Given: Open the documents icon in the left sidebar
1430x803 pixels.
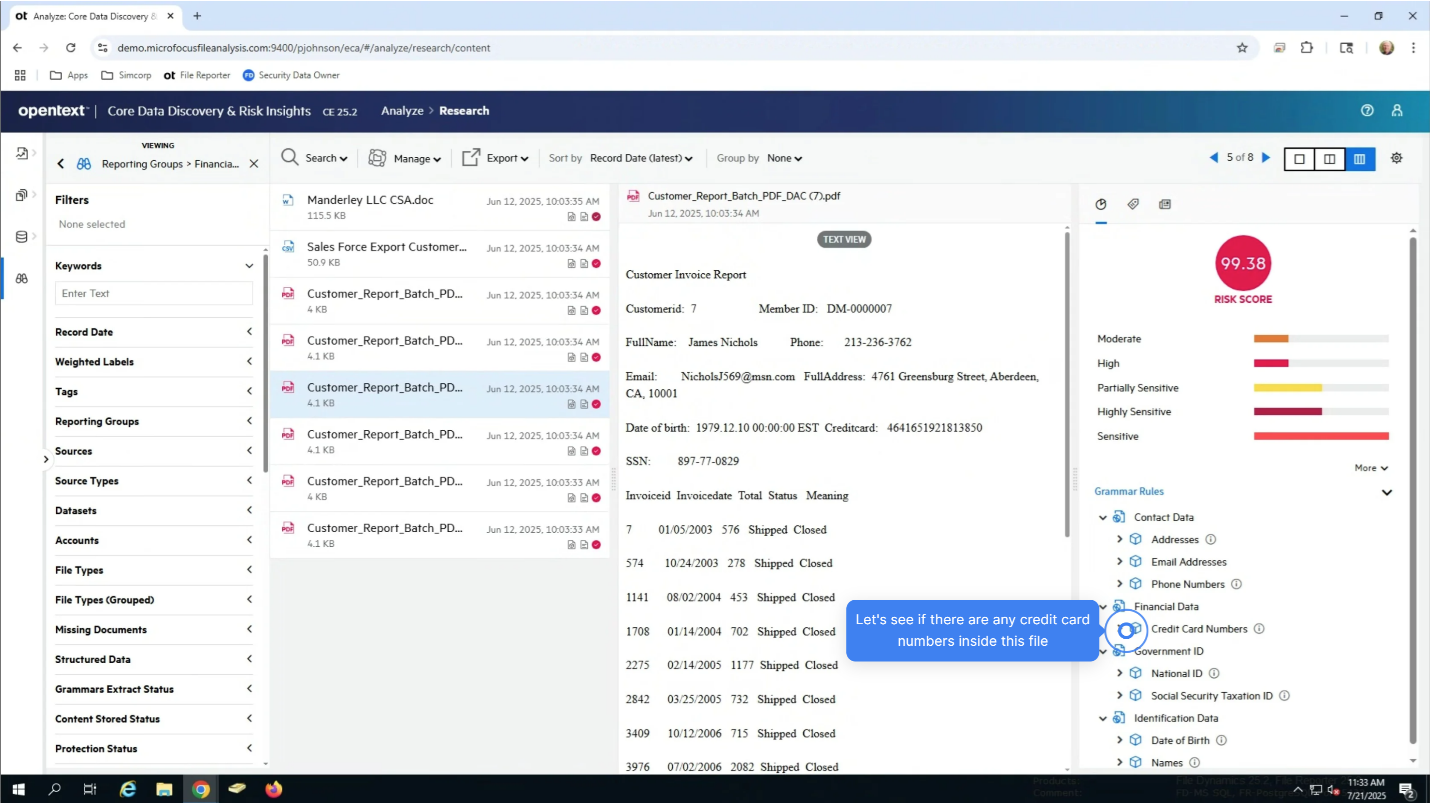Looking at the screenshot, I should pyautogui.click(x=22, y=196).
